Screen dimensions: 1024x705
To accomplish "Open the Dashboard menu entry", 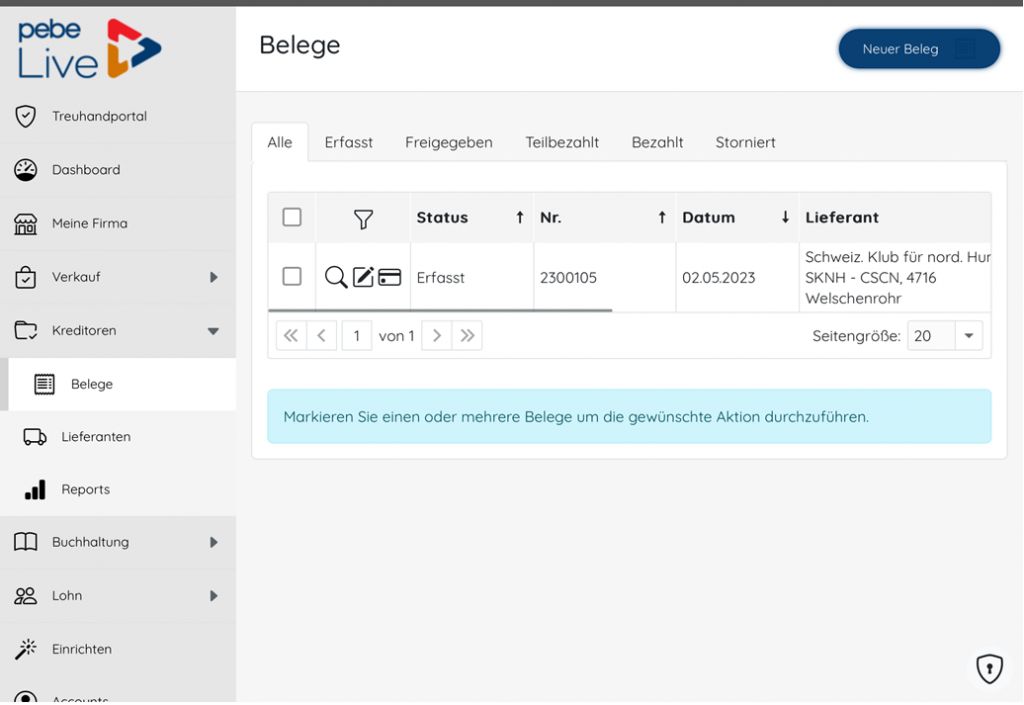I will click(x=118, y=170).
